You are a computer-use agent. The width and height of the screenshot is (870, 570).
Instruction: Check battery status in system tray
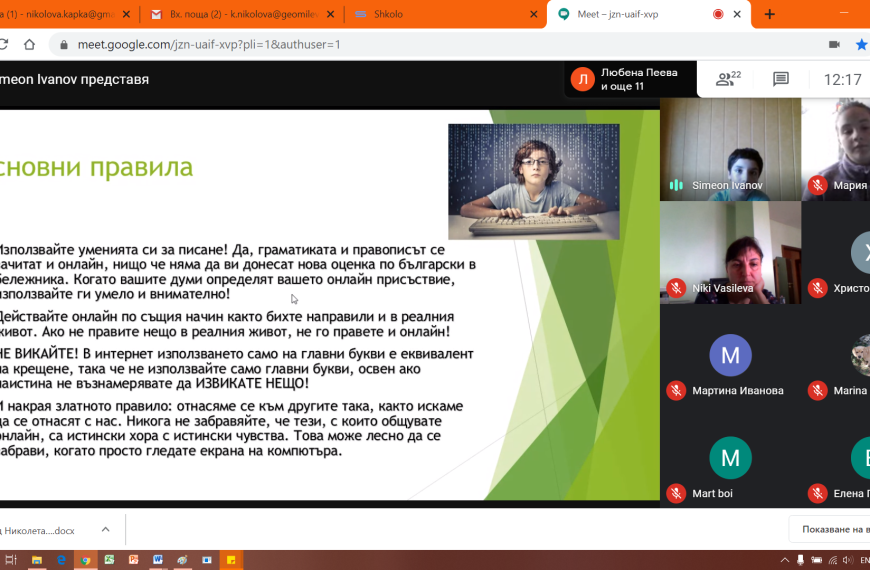tap(817, 560)
